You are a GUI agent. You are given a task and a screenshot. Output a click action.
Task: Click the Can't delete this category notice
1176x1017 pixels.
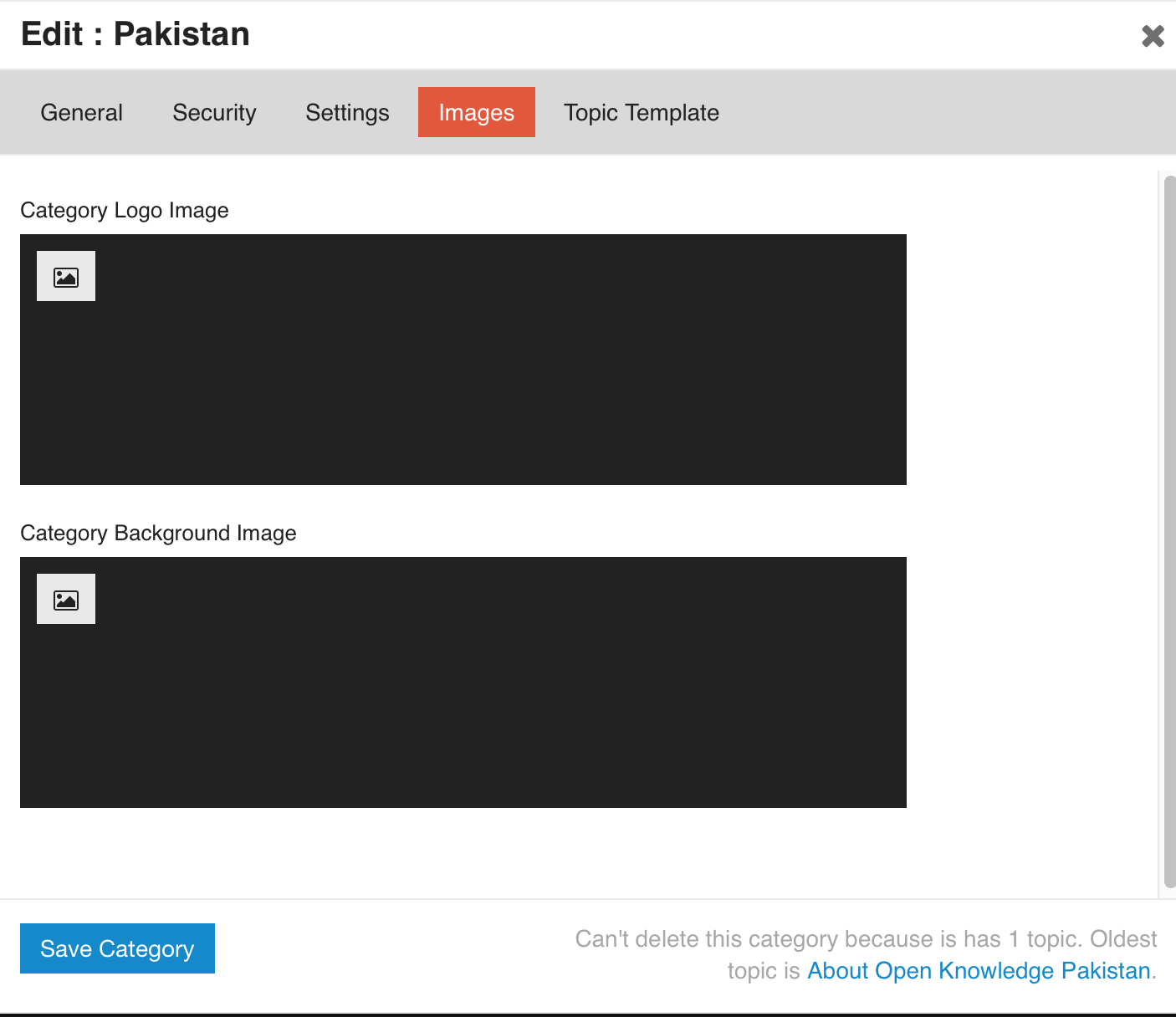point(866,939)
